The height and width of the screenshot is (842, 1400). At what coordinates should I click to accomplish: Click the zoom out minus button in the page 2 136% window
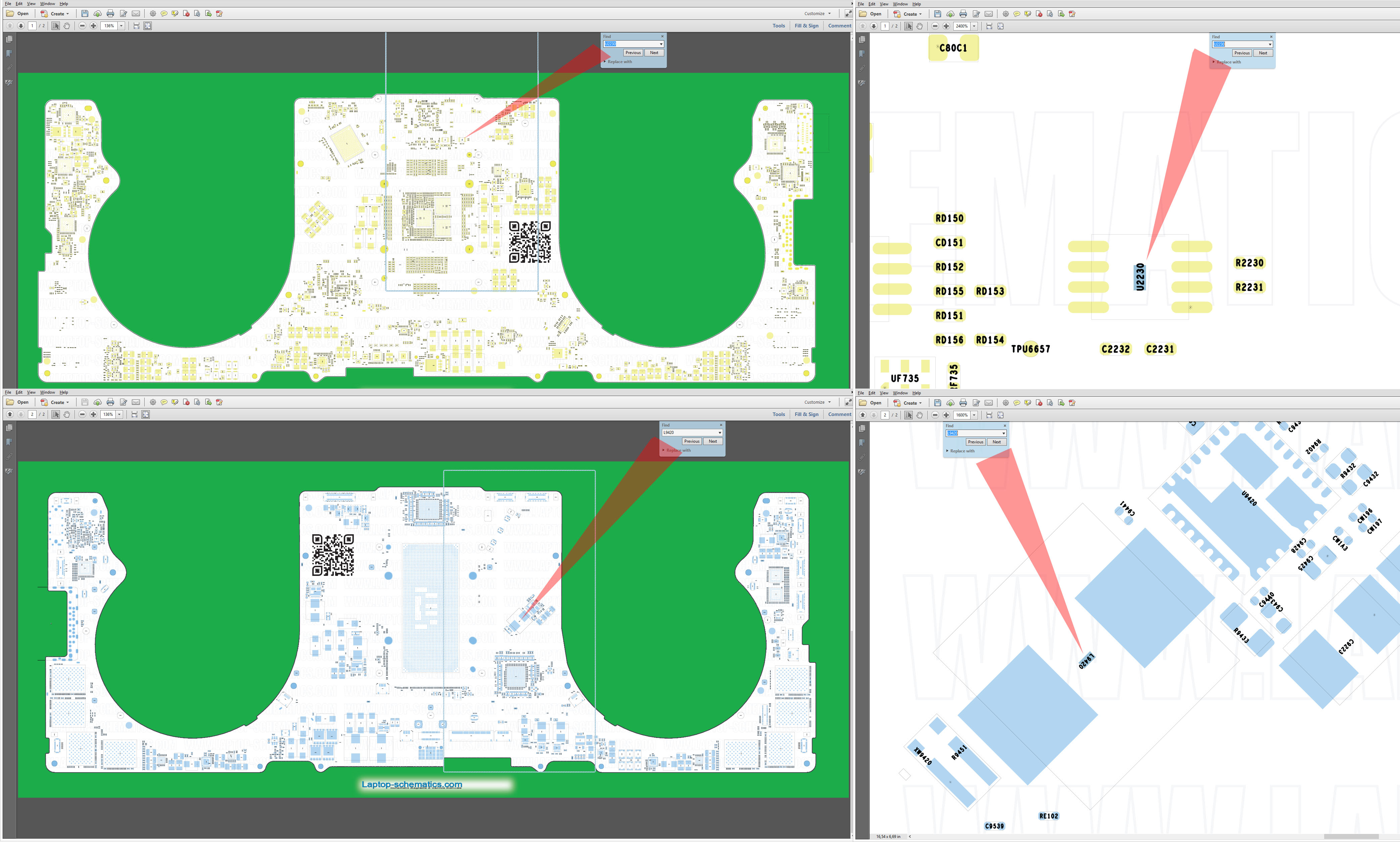[x=82, y=415]
